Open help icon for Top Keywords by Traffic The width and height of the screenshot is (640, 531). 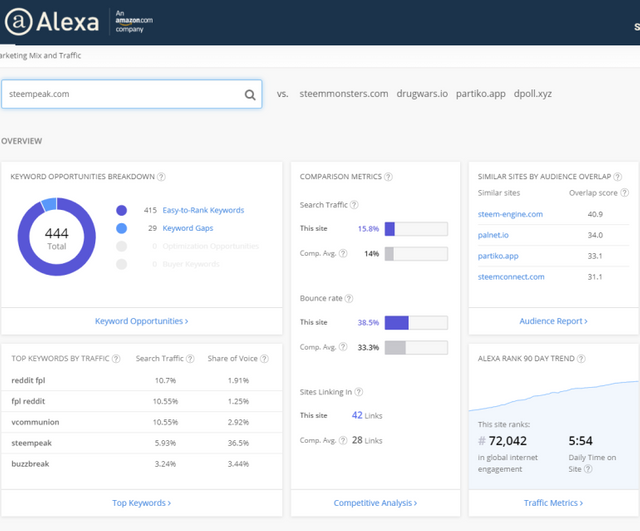coord(116,359)
